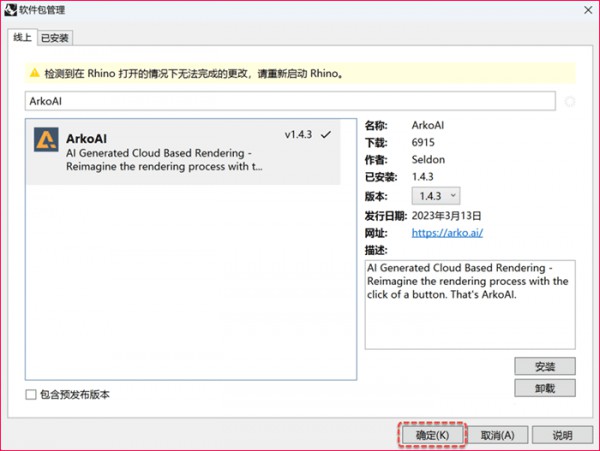Click the ArkoAI search input field
600x451 pixels.
290,101
